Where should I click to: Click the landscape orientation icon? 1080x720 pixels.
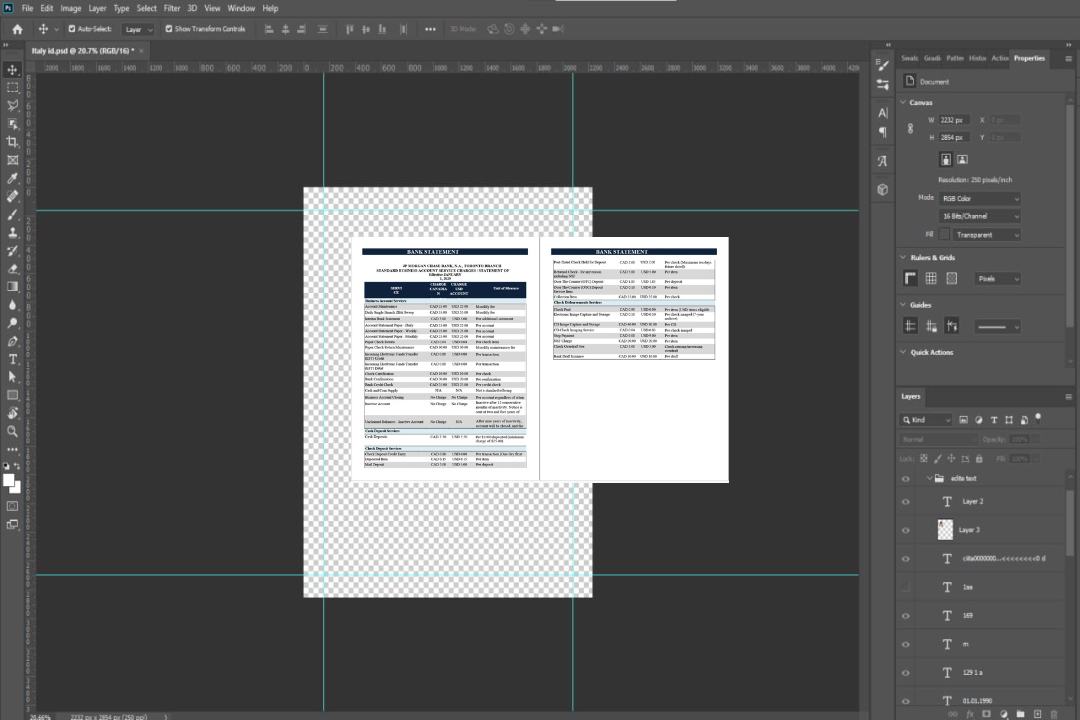point(962,160)
